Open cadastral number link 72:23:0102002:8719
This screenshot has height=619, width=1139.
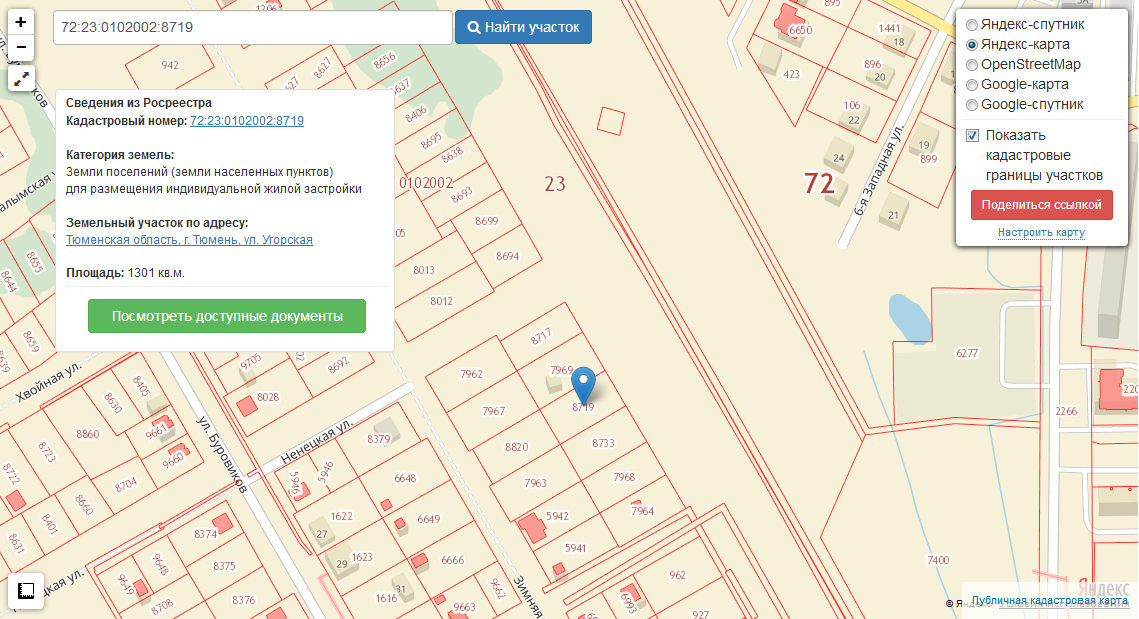tap(247, 121)
